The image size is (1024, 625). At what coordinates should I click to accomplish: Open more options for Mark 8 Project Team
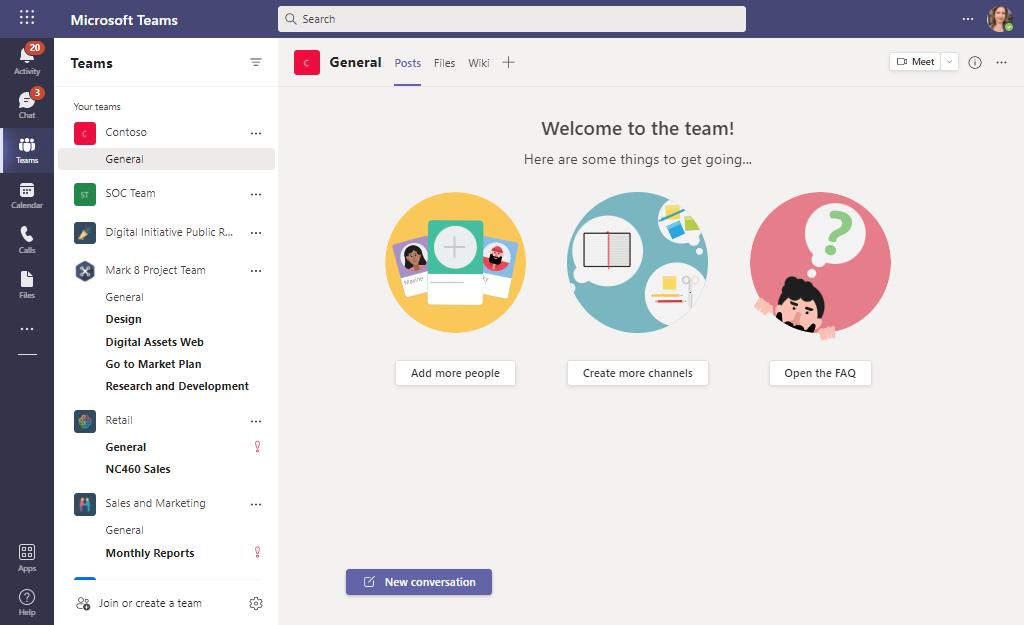256,271
